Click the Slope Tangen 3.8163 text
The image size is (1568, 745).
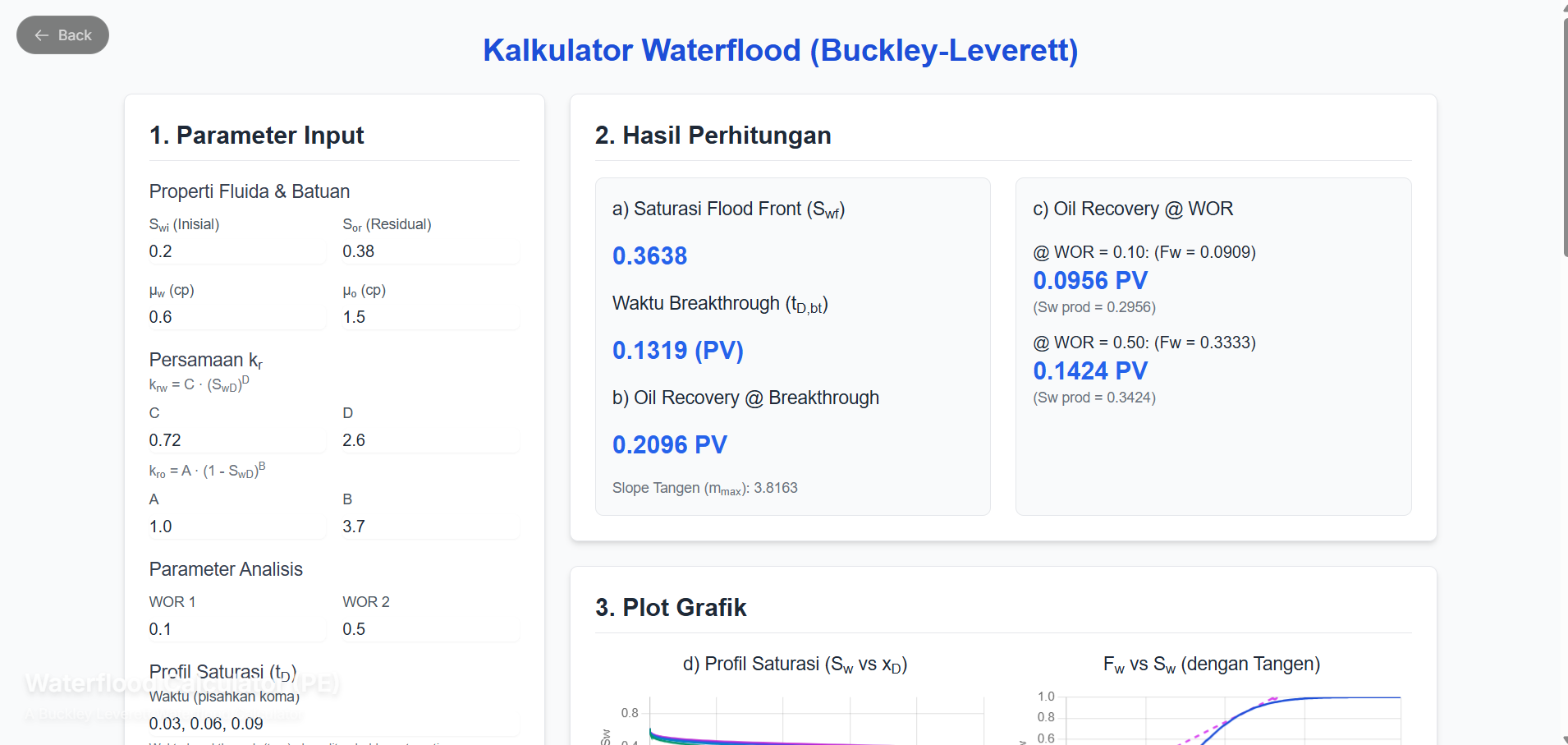(705, 488)
